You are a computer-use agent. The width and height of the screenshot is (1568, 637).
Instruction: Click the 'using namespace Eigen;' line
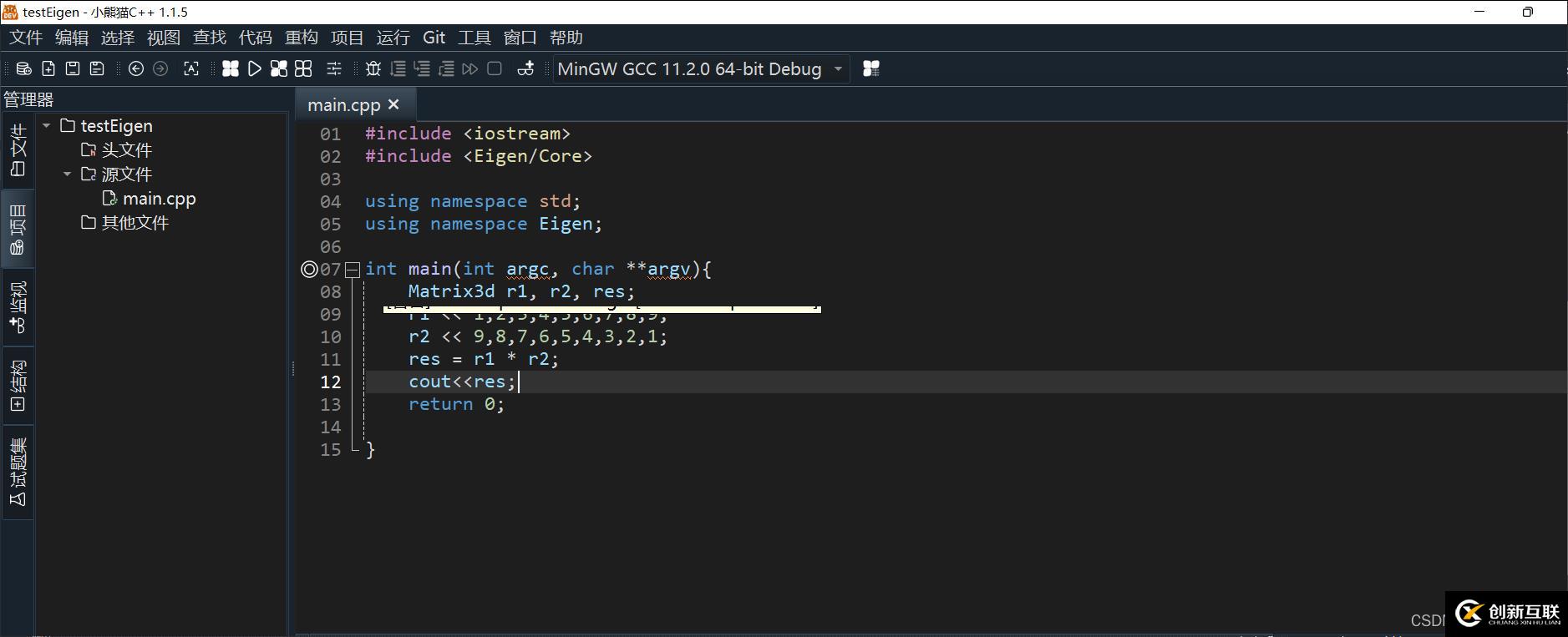tap(484, 224)
